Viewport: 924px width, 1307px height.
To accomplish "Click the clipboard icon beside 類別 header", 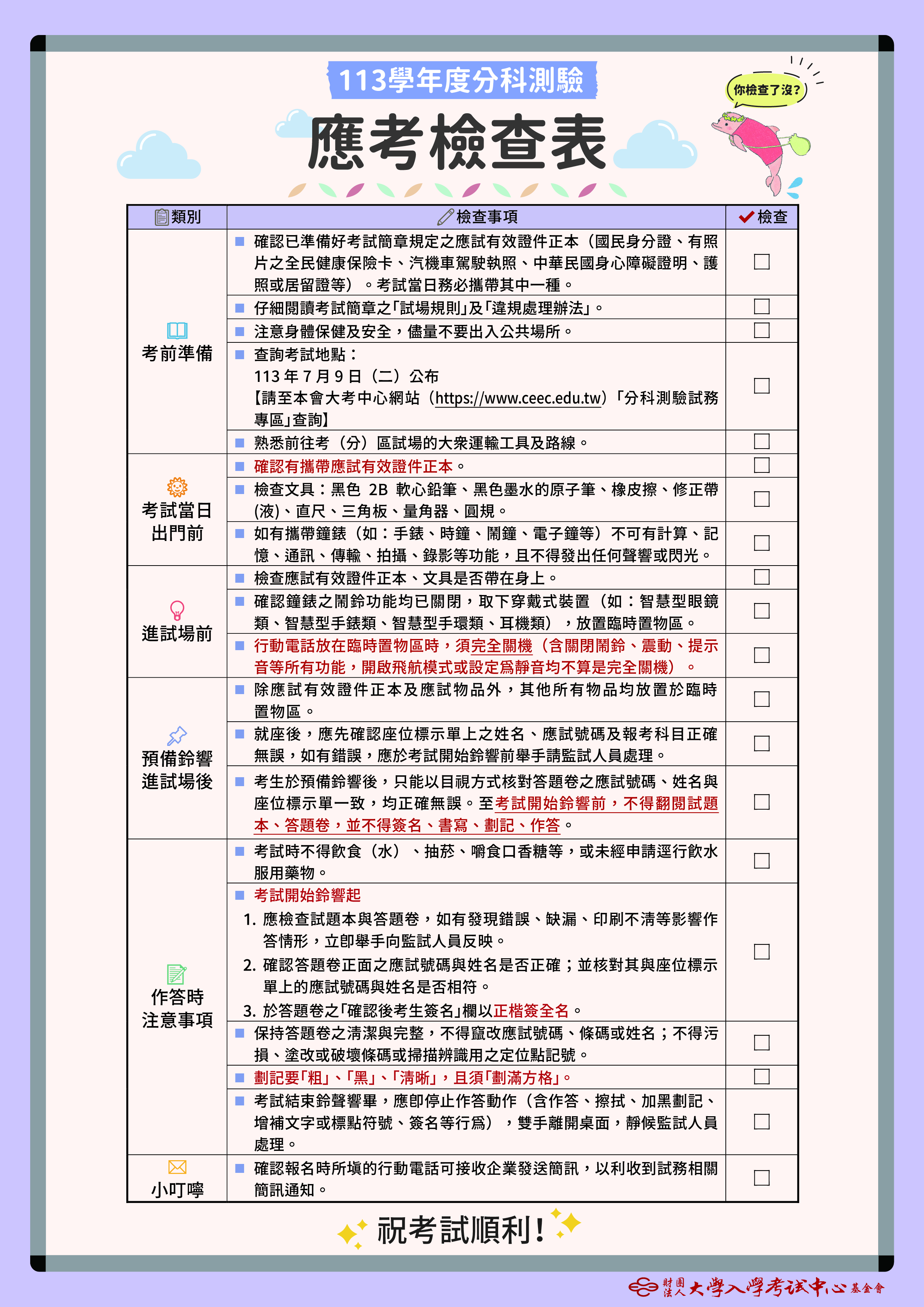I will 162,217.
